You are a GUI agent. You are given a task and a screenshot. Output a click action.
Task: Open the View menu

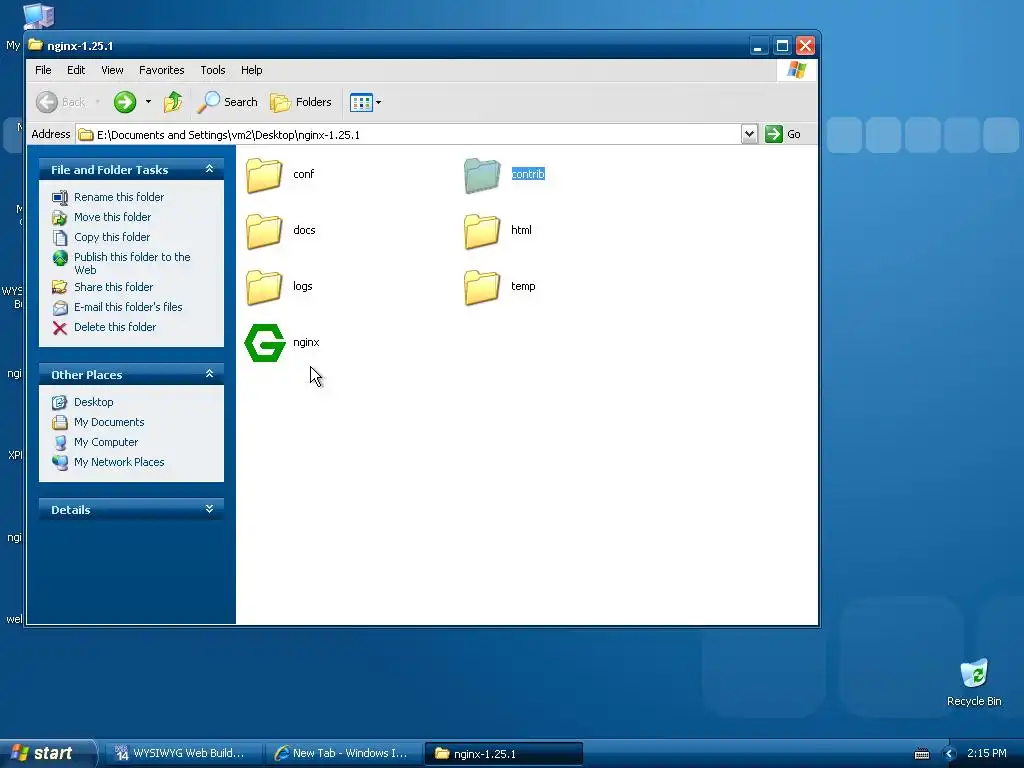tap(112, 70)
